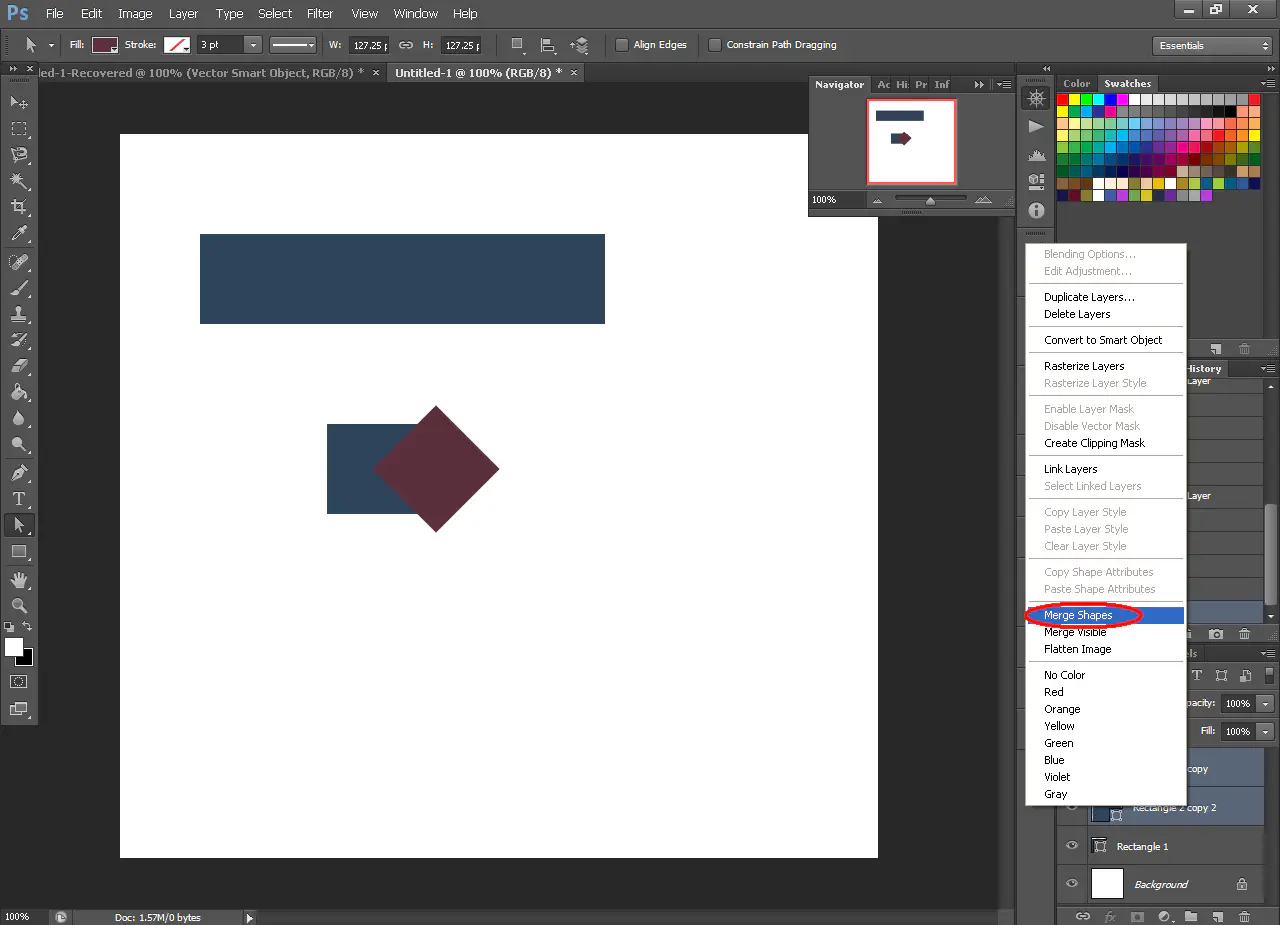This screenshot has width=1280, height=925.
Task: Click the shape width input field
Action: [369, 45]
